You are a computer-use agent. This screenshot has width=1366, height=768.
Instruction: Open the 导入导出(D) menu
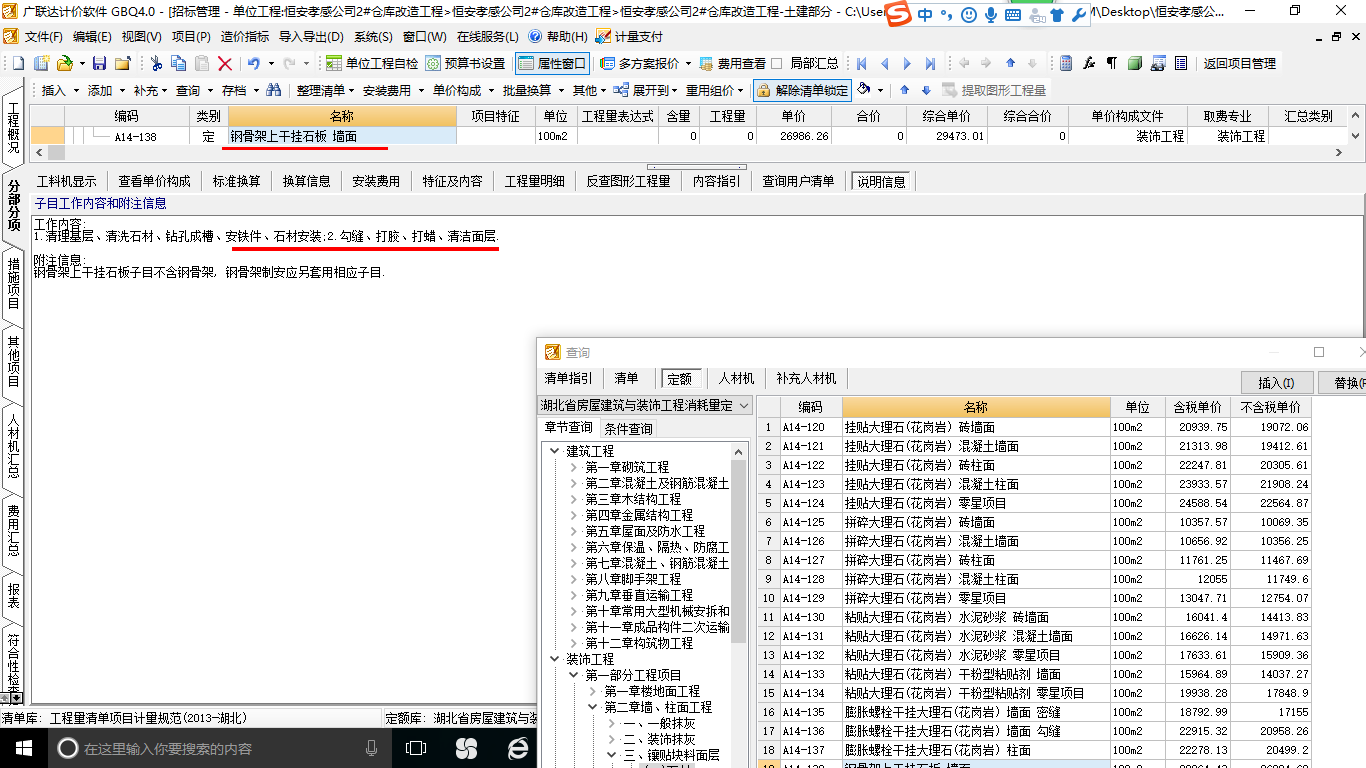pos(311,37)
